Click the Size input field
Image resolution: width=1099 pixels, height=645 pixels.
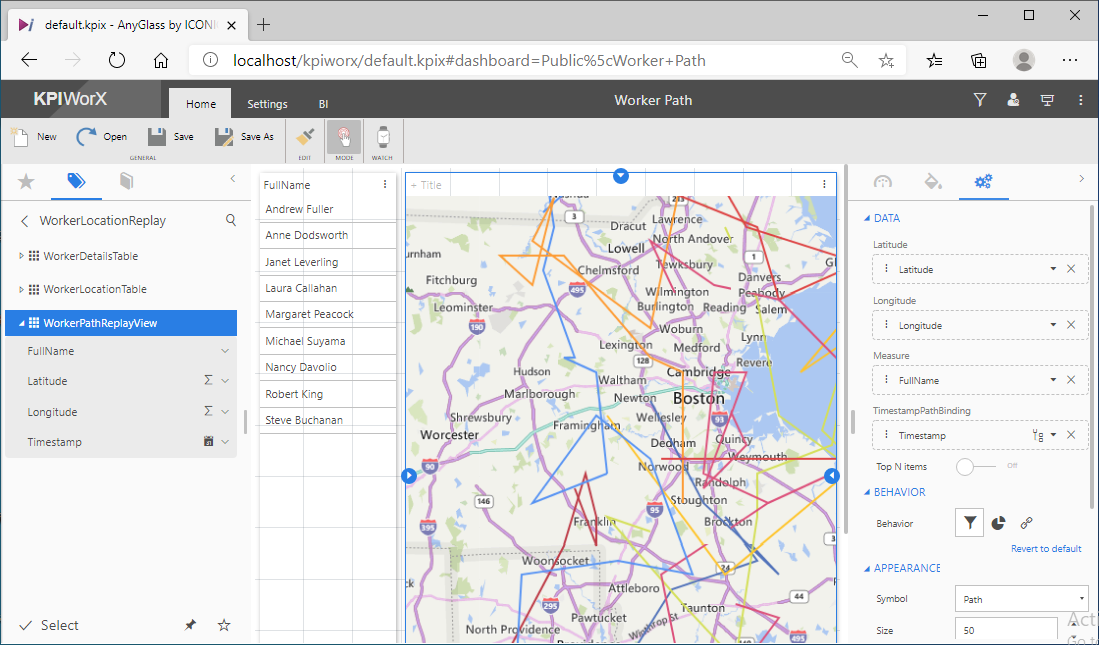tap(1005, 631)
